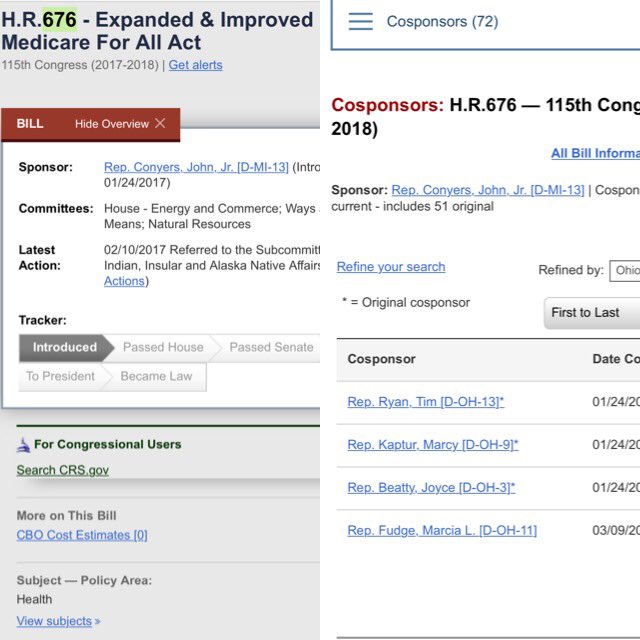640x640 pixels.
Task: Select the Introduced tracker stage
Action: 65,347
